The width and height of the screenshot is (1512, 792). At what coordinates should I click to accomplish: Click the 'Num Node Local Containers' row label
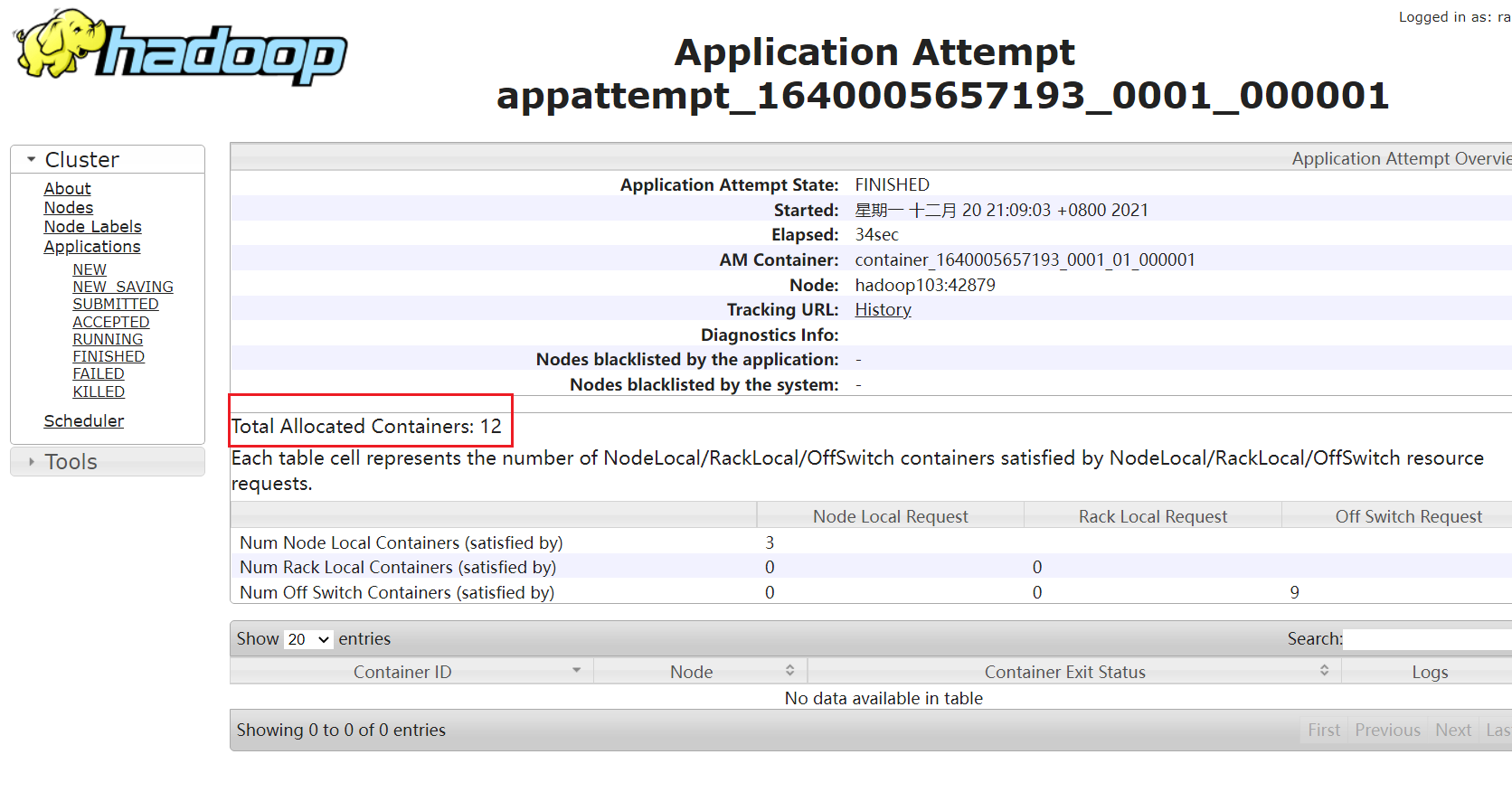click(402, 542)
